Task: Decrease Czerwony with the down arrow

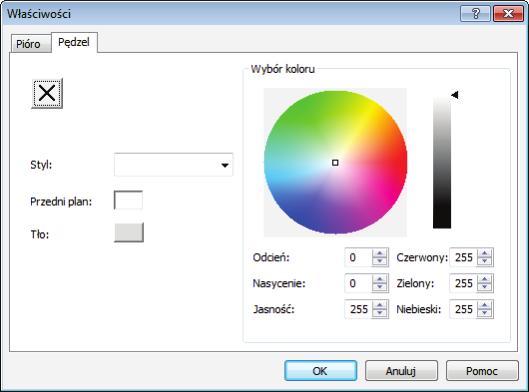Action: click(485, 262)
